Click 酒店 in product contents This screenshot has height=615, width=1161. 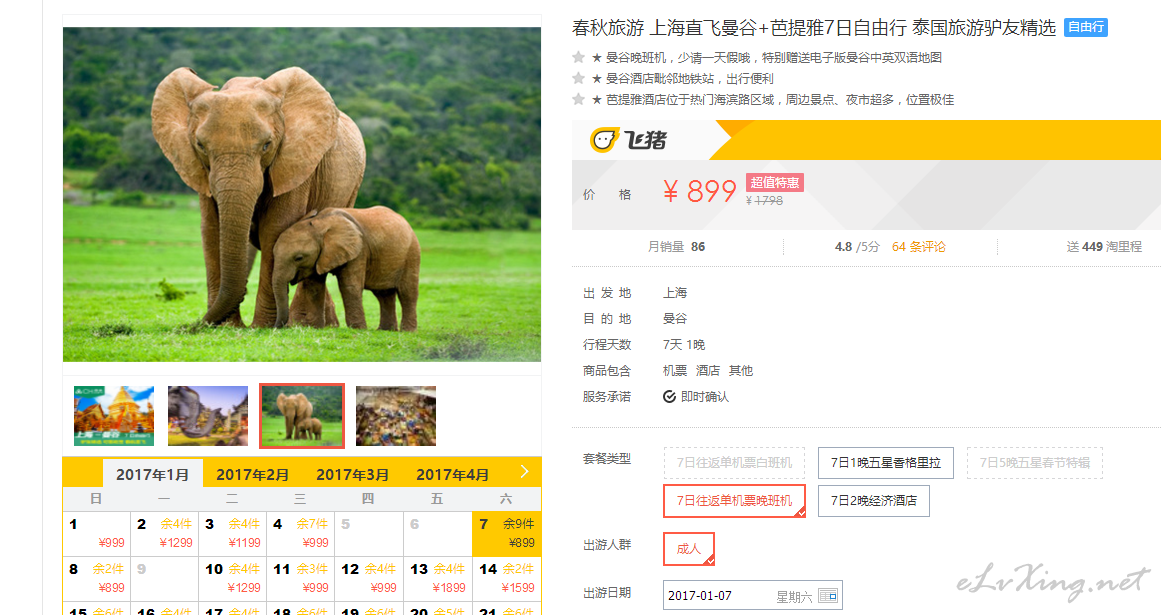point(708,371)
